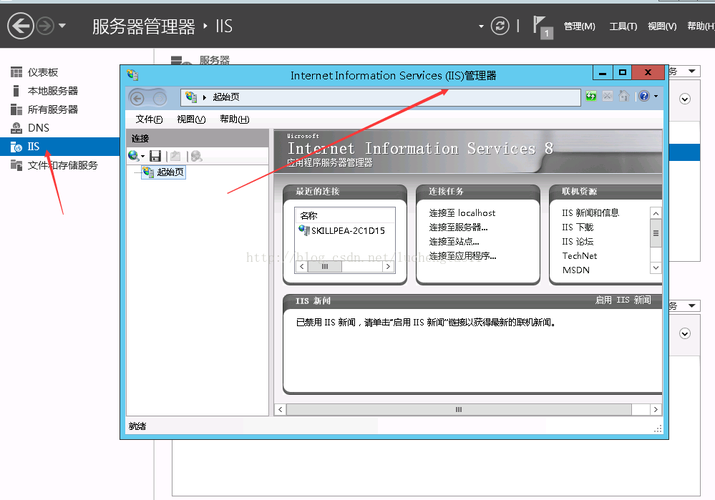
Task: Open the 视图(V) menu in Server Manager
Action: (662, 26)
